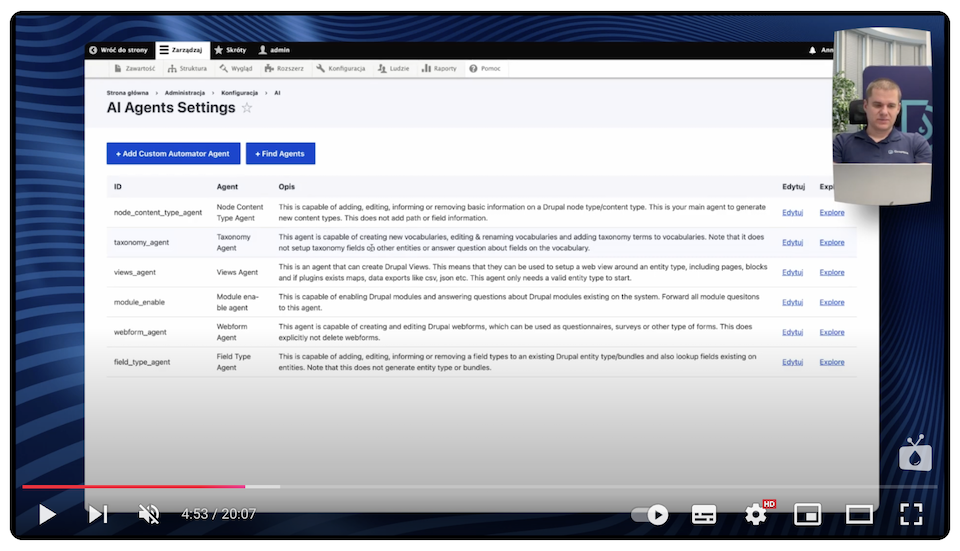This screenshot has width=960, height=551.
Task: Go to Administracja breadcrumb
Action: [185, 93]
